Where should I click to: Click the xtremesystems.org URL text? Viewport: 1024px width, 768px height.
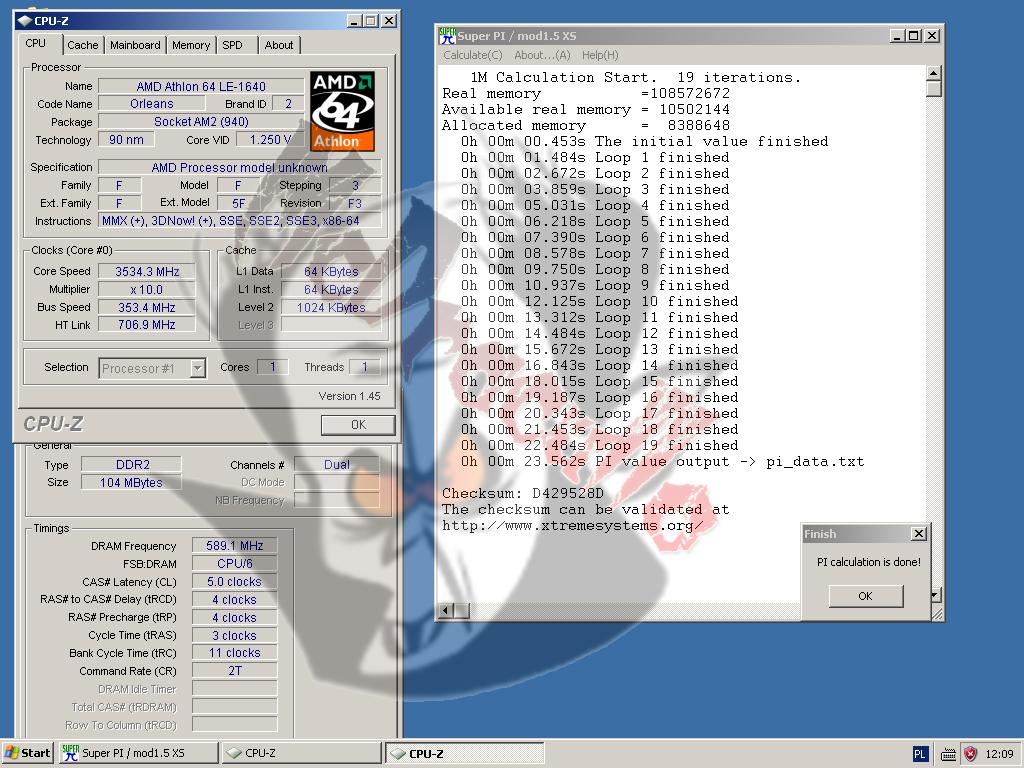pyautogui.click(x=573, y=526)
